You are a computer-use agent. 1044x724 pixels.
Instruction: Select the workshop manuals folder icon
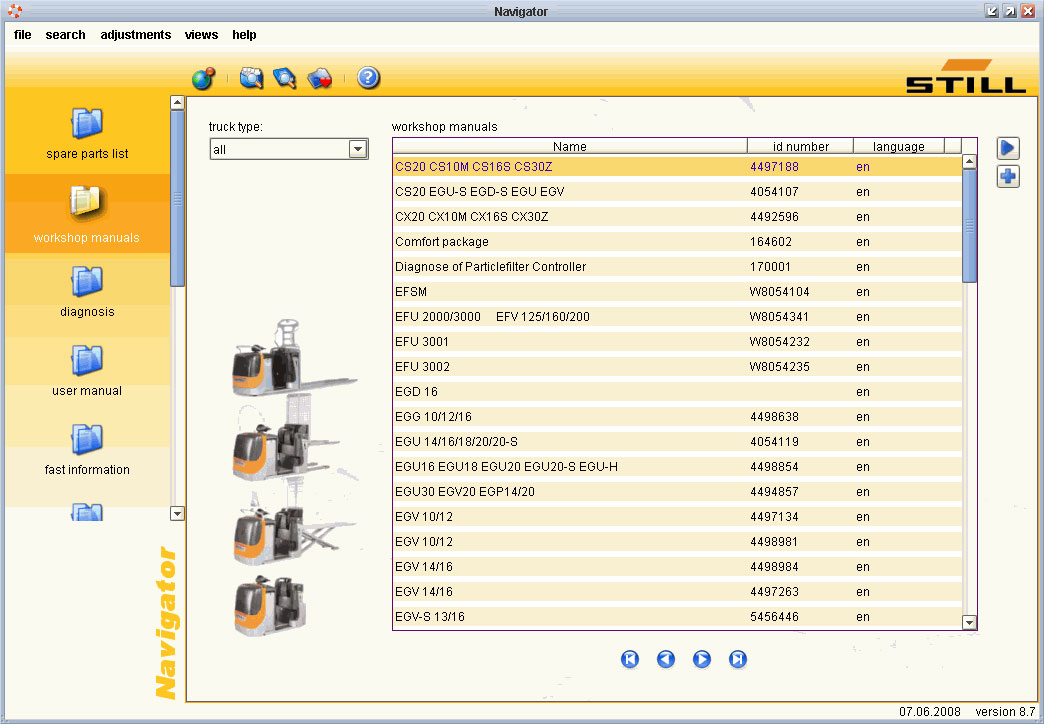(86, 202)
